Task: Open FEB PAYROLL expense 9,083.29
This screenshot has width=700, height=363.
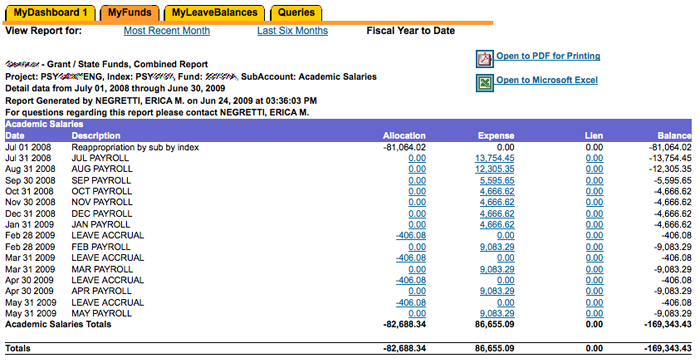Action: tap(497, 246)
